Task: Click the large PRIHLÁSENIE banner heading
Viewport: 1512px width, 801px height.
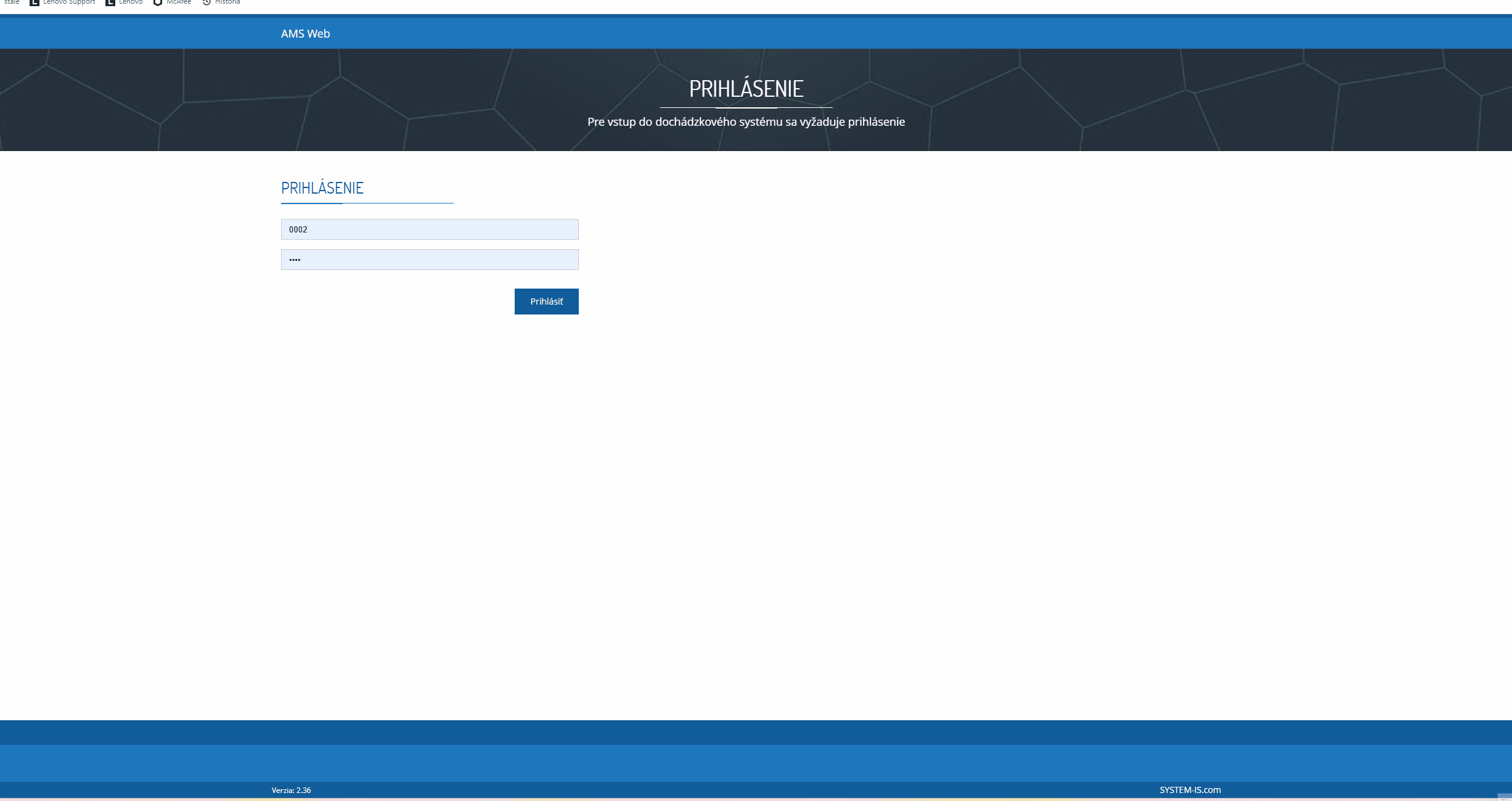Action: [746, 89]
